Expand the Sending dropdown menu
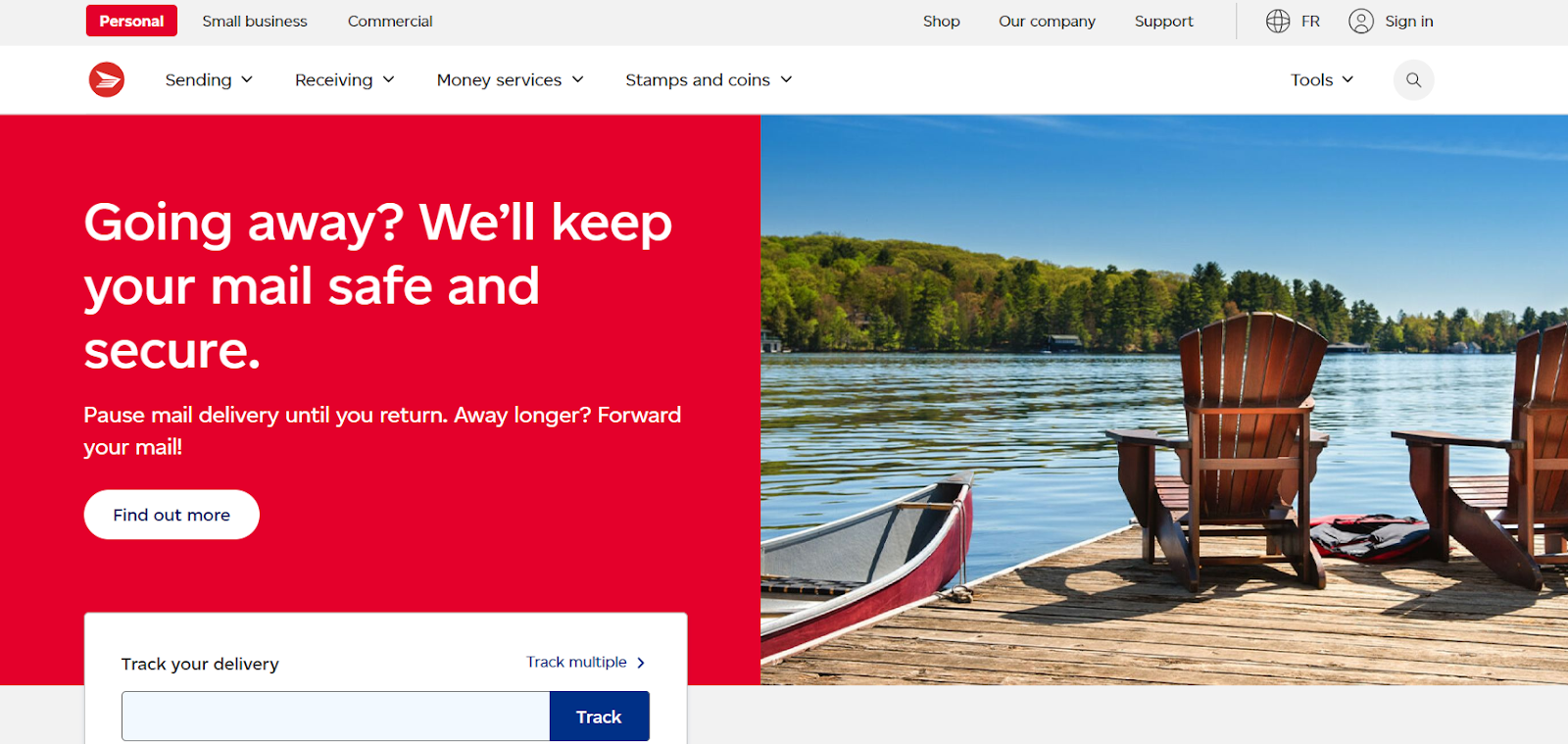The image size is (1568, 744). 209,79
